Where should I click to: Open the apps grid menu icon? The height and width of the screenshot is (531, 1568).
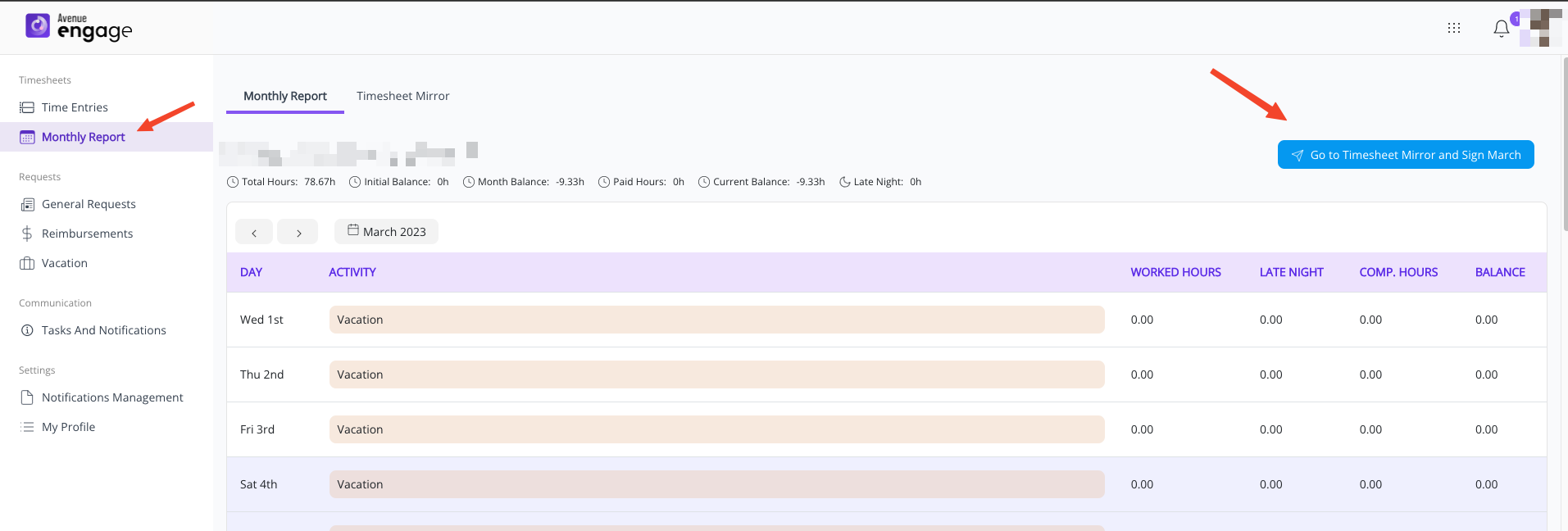[1454, 28]
